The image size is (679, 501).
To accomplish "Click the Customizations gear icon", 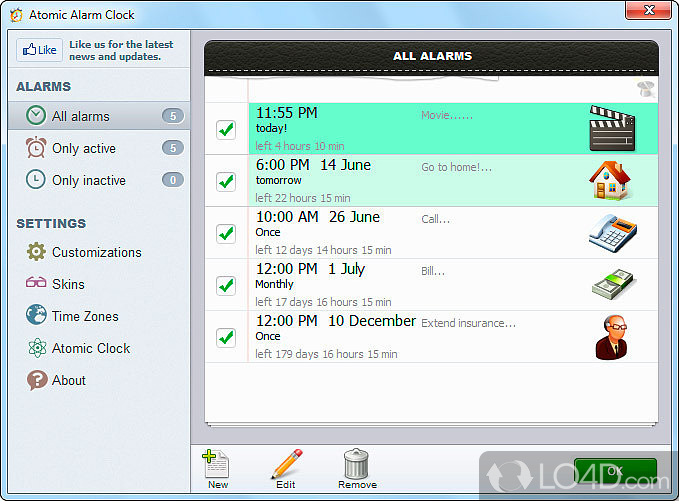I will [x=36, y=252].
